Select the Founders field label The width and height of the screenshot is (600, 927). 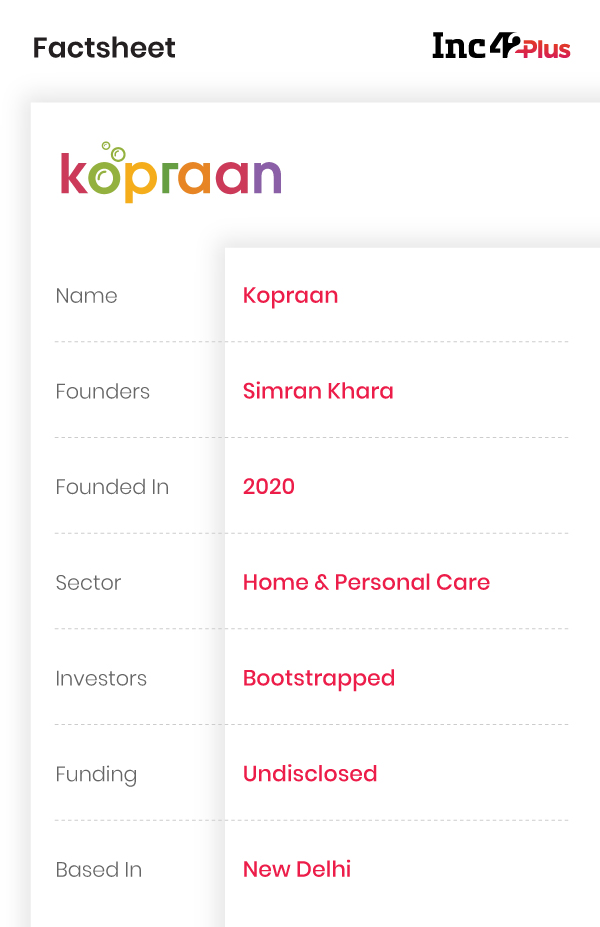click(102, 391)
